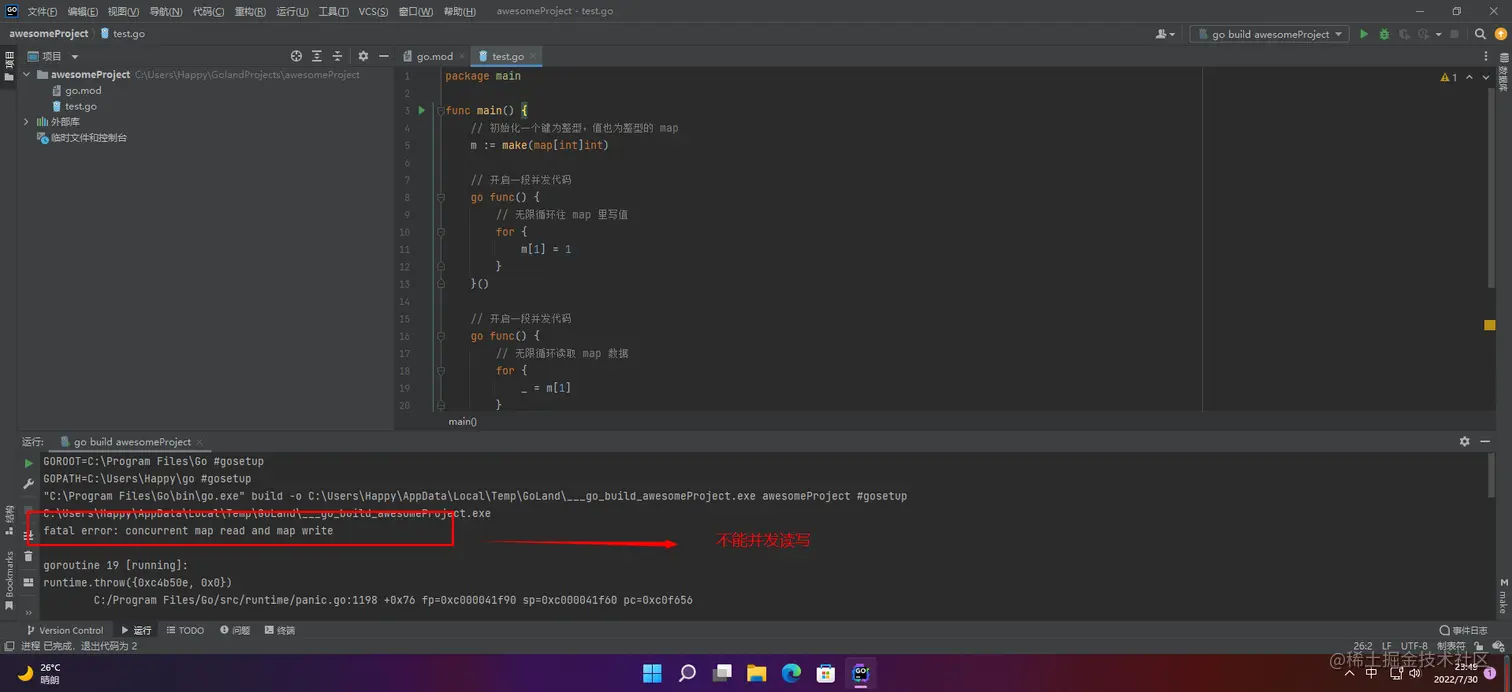Click Collapse All in Project panel

coord(337,56)
